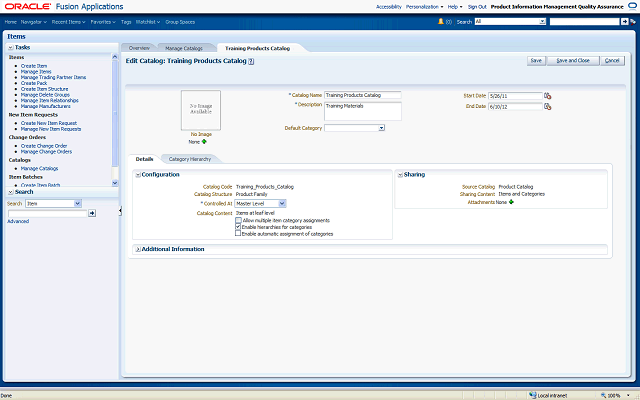Open the End Date calendar picker

[547, 106]
